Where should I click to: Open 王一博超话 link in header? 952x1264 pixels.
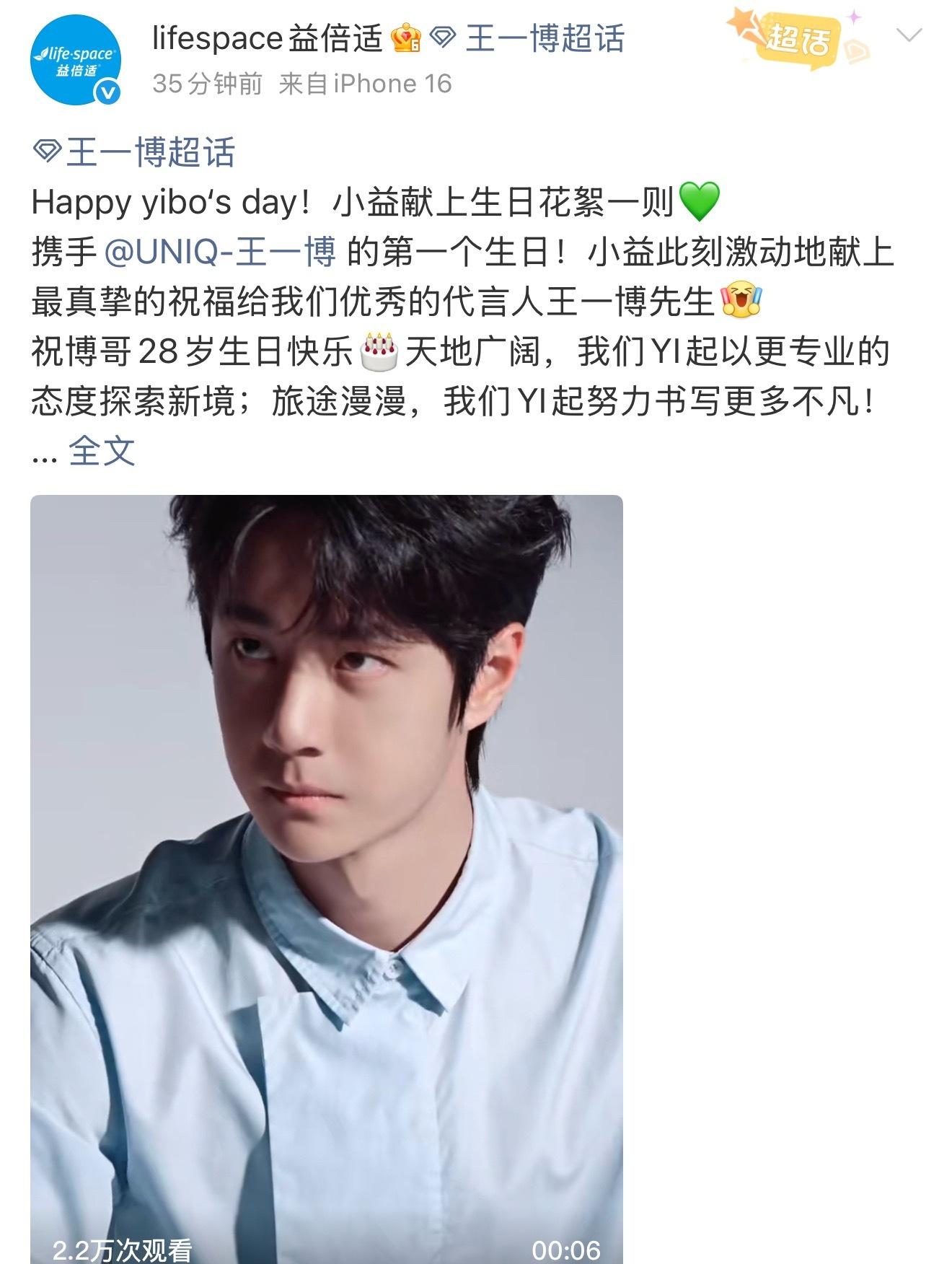pos(545,38)
